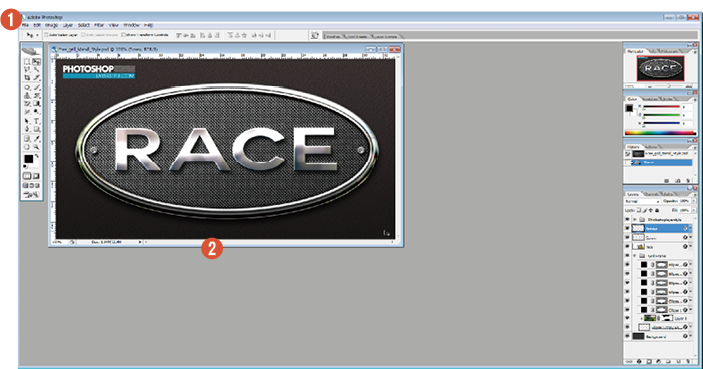Select the Rectangular Marquee tool

(x=26, y=61)
